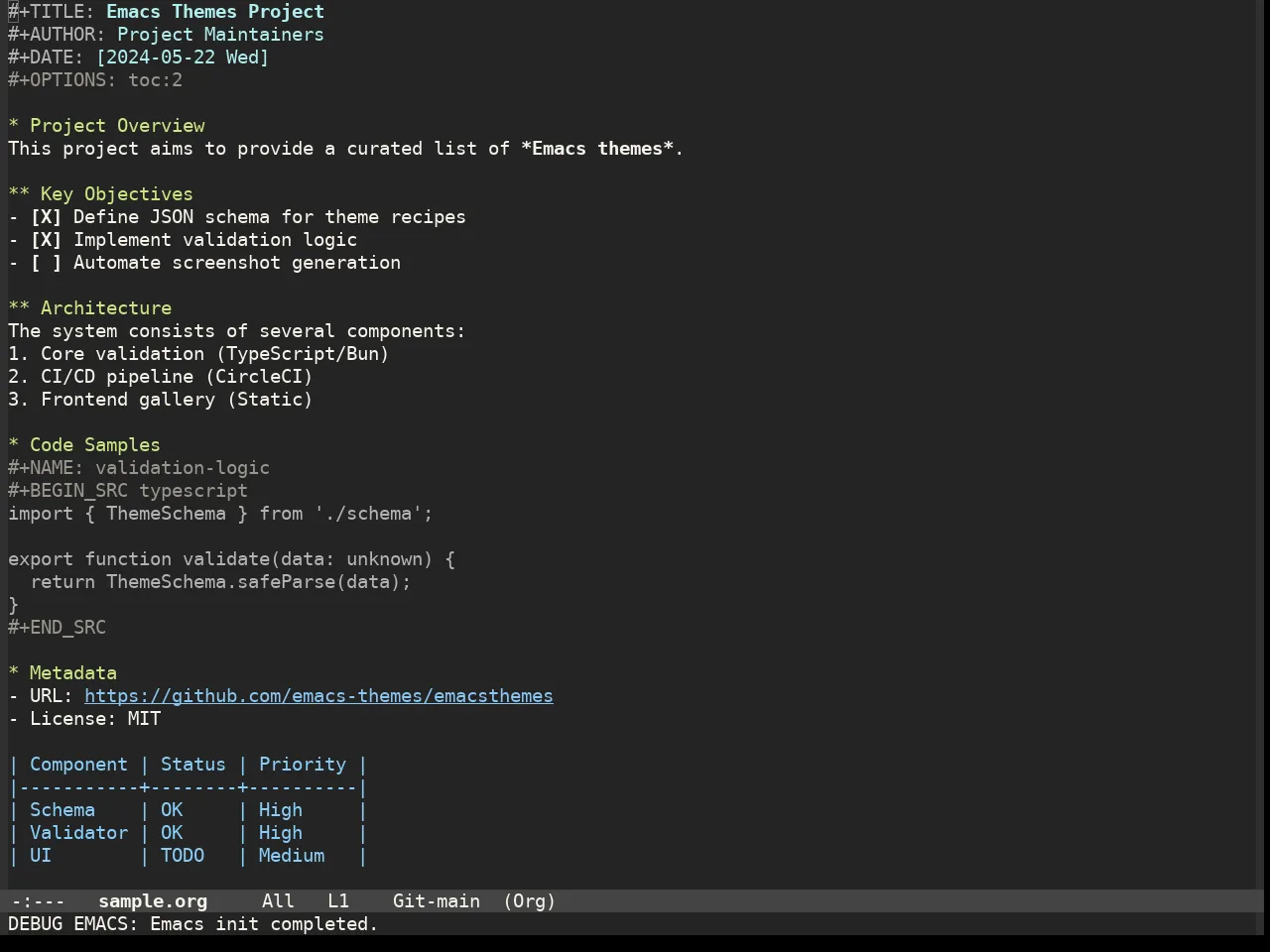Image resolution: width=1270 pixels, height=952 pixels.
Task: Click the bold '*Emacs themes*' text
Action: [597, 149]
